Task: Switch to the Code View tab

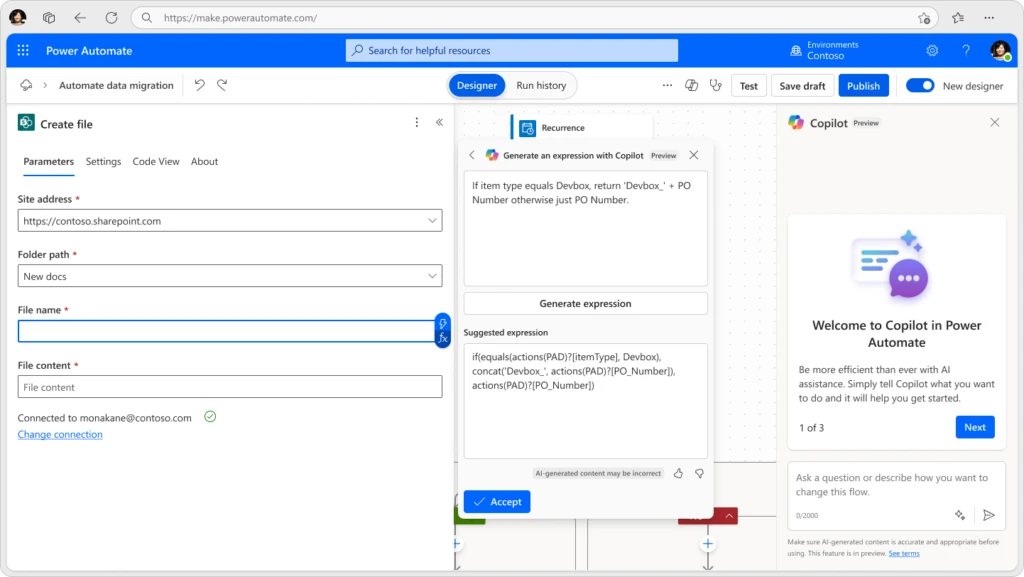Action: click(x=156, y=161)
